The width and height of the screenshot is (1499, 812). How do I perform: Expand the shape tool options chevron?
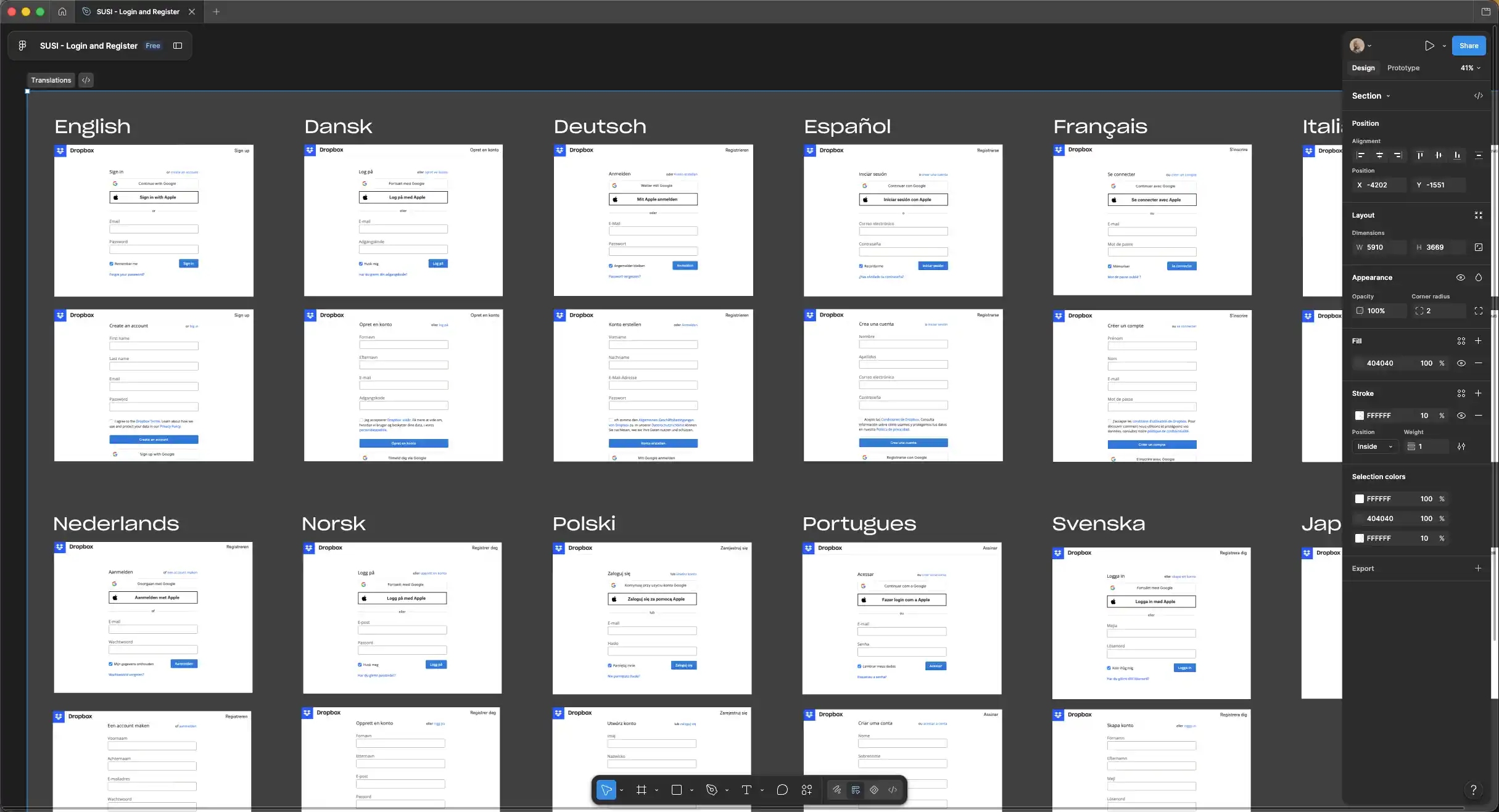692,790
